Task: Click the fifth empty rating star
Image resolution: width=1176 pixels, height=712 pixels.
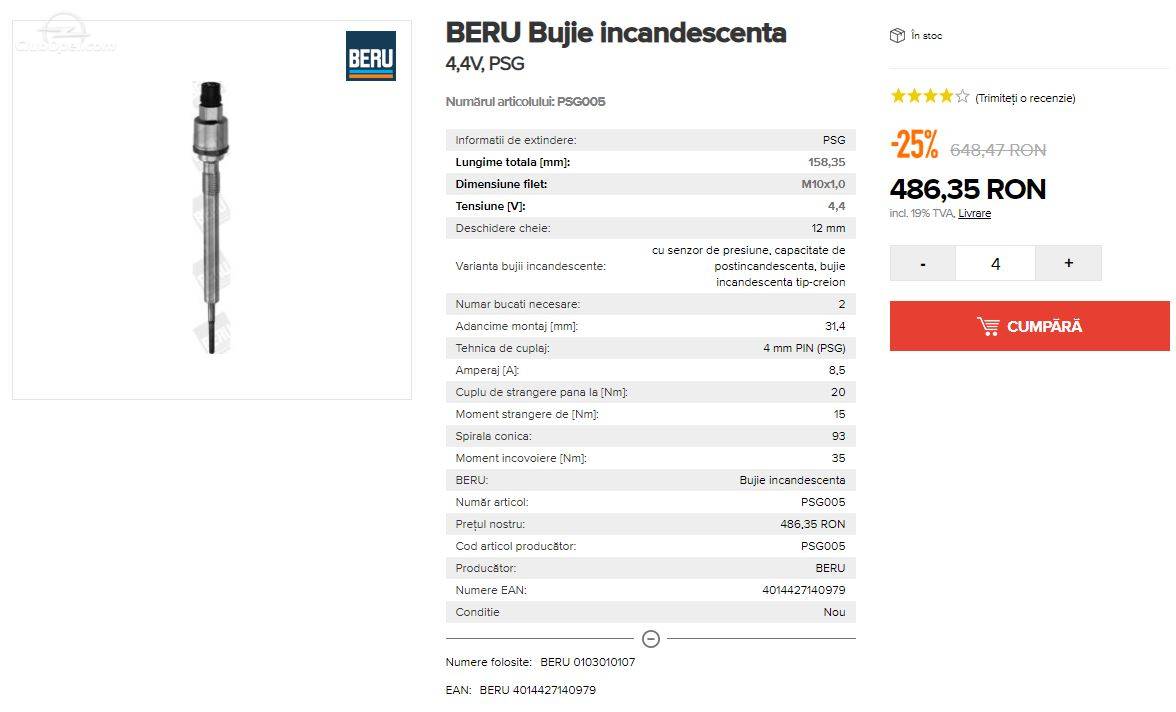Action: coord(962,96)
